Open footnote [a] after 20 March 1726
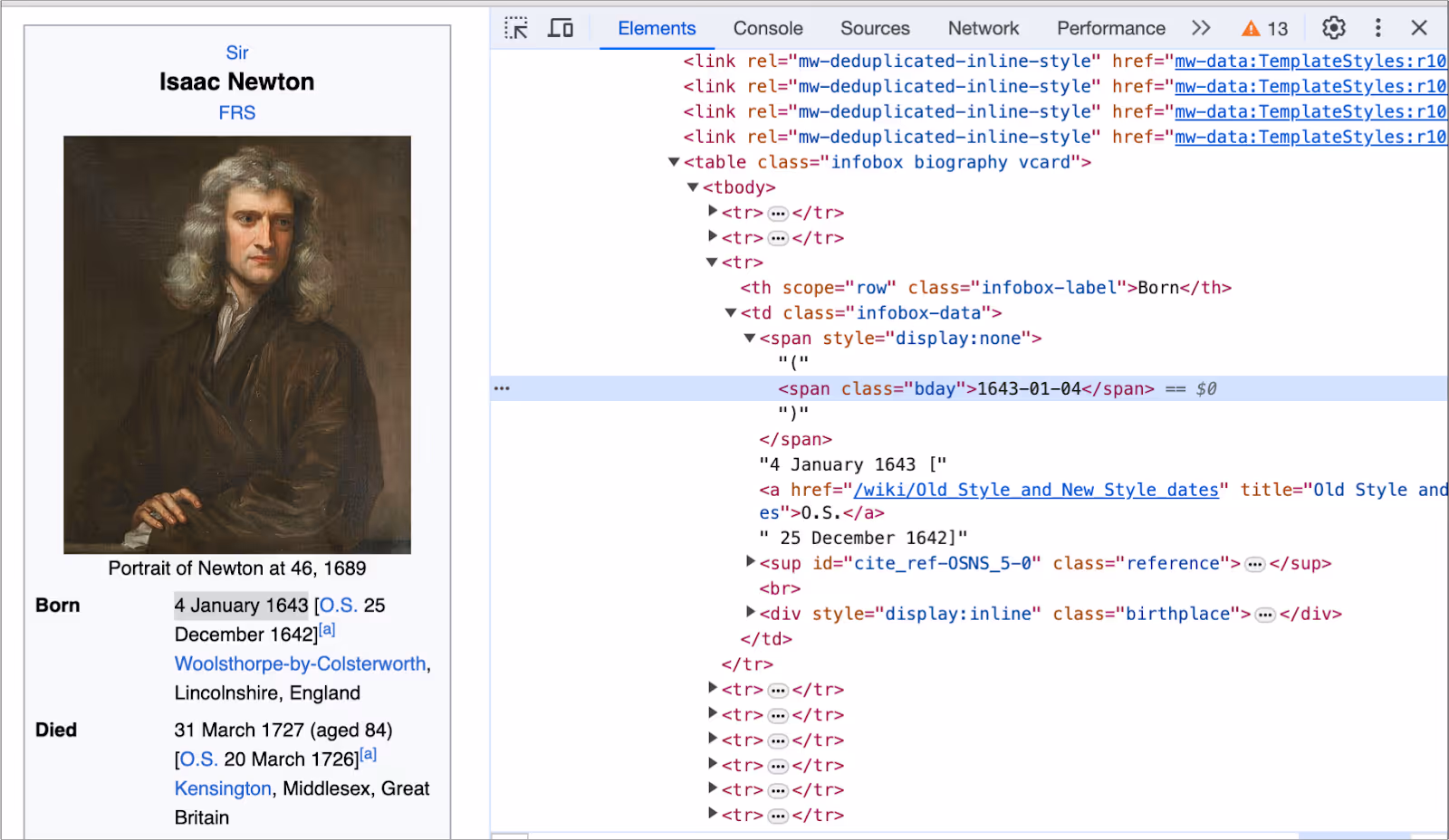The image size is (1449, 840). 368,754
